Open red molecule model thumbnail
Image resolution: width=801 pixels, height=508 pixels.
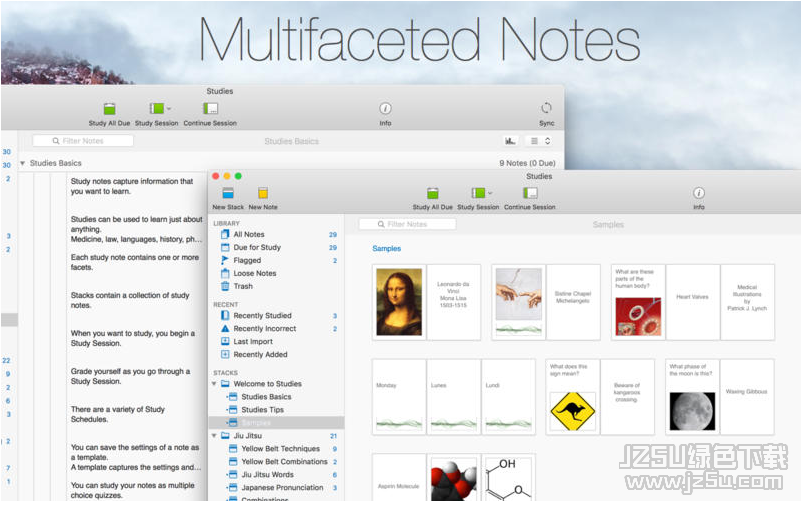[x=454, y=477]
